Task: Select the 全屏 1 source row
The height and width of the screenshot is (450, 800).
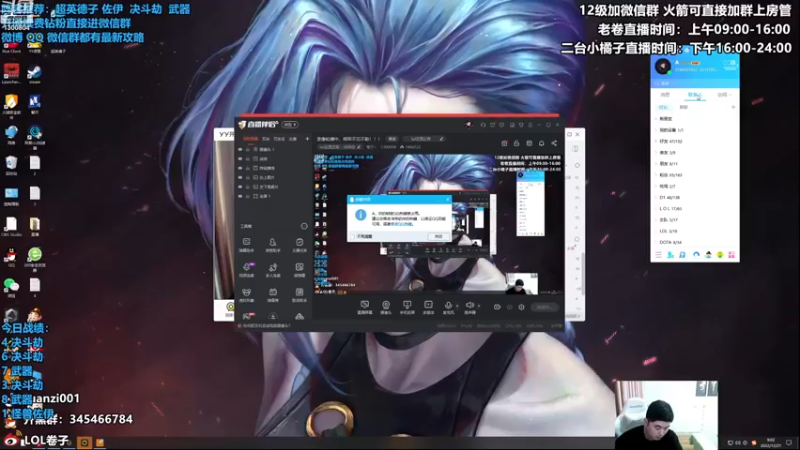Action: pos(273,196)
